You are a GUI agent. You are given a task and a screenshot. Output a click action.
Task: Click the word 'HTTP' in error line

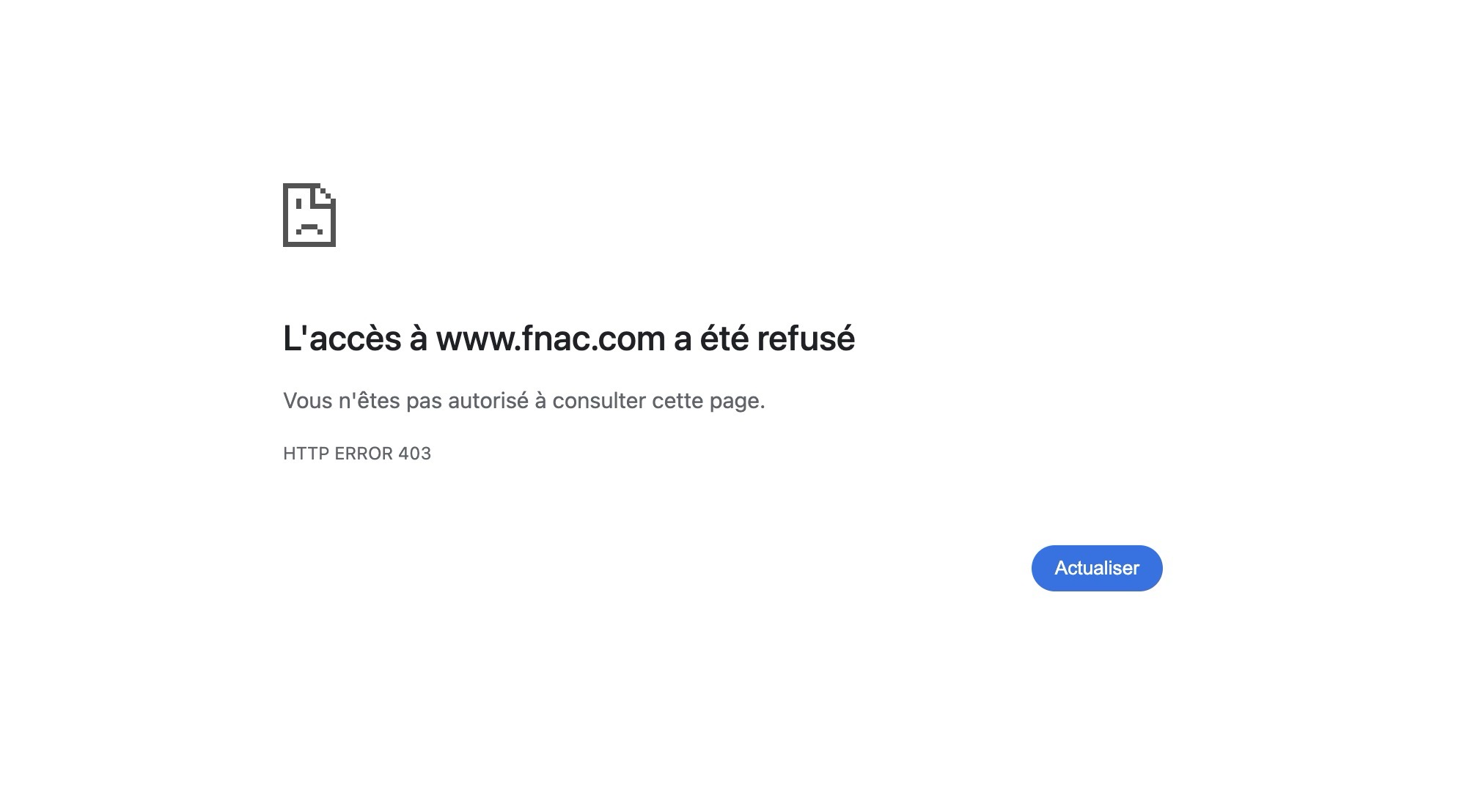coord(306,454)
